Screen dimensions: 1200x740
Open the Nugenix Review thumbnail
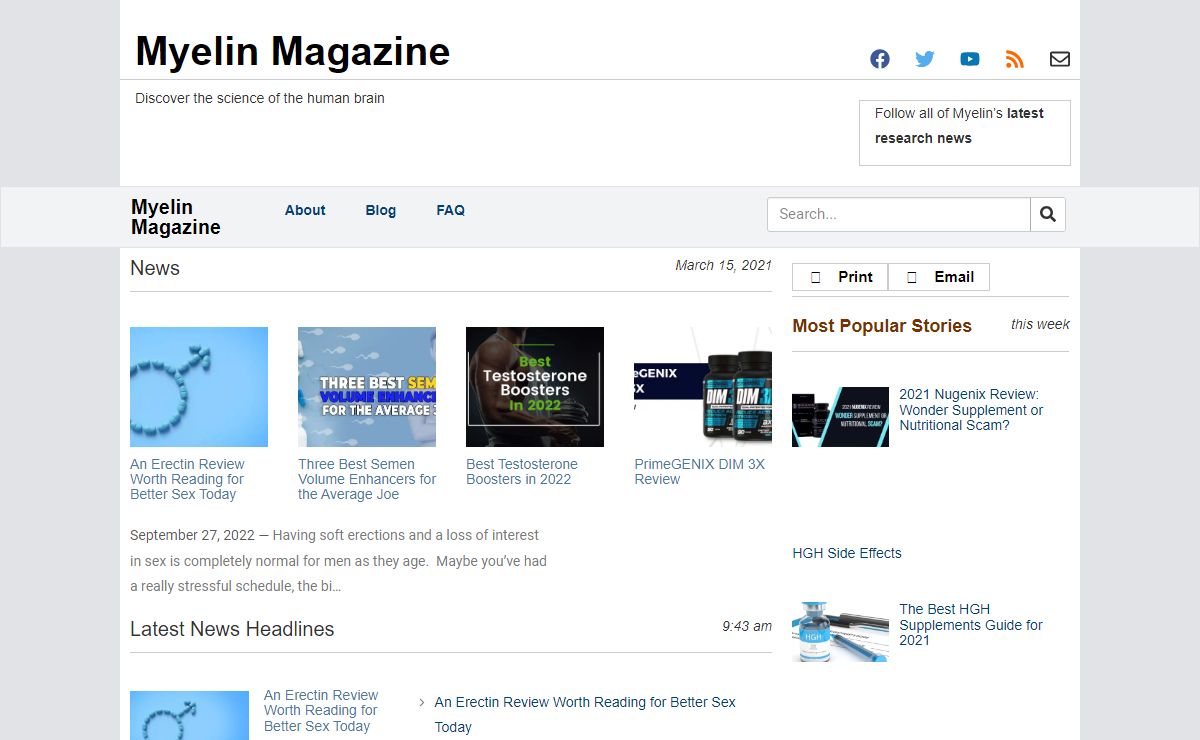(x=840, y=417)
